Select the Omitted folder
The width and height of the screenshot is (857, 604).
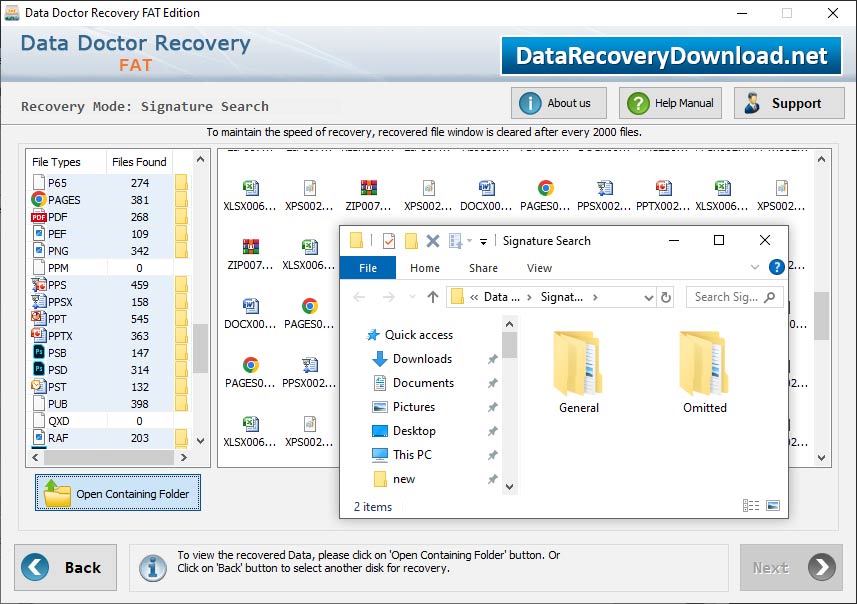(705, 373)
